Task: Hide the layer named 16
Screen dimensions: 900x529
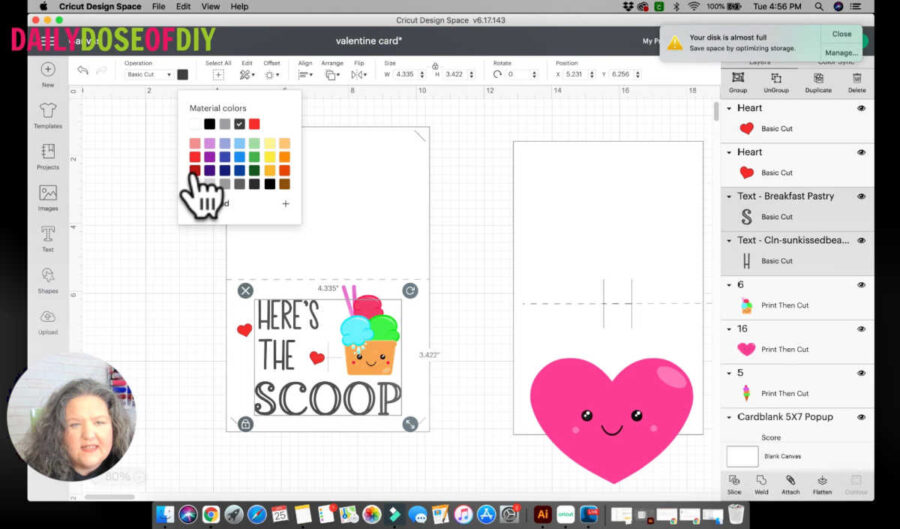Action: (861, 329)
